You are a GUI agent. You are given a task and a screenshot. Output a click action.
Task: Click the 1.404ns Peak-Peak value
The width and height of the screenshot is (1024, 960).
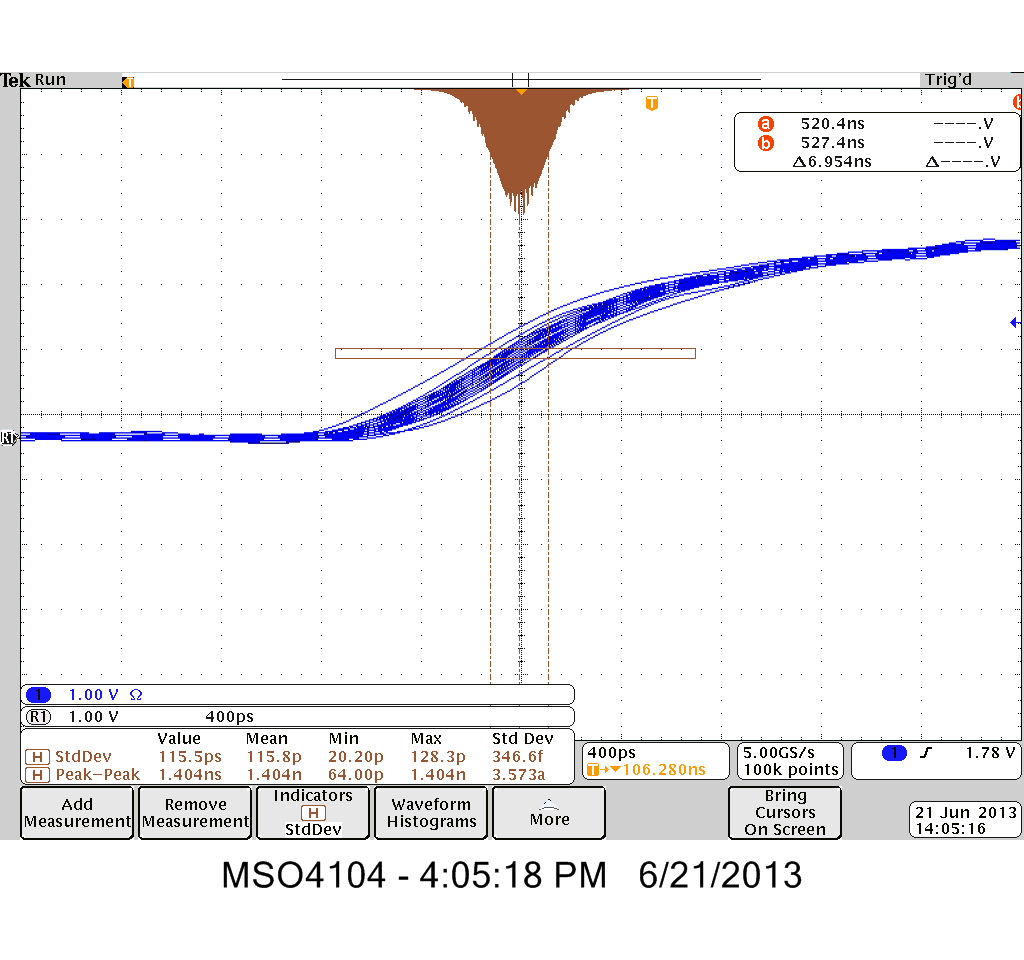[190, 775]
